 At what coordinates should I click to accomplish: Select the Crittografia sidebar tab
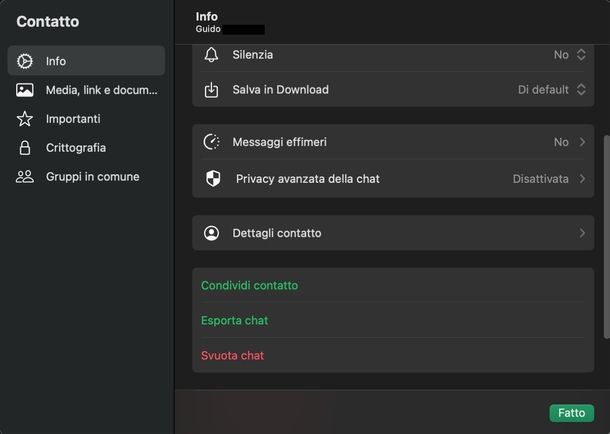coord(76,148)
